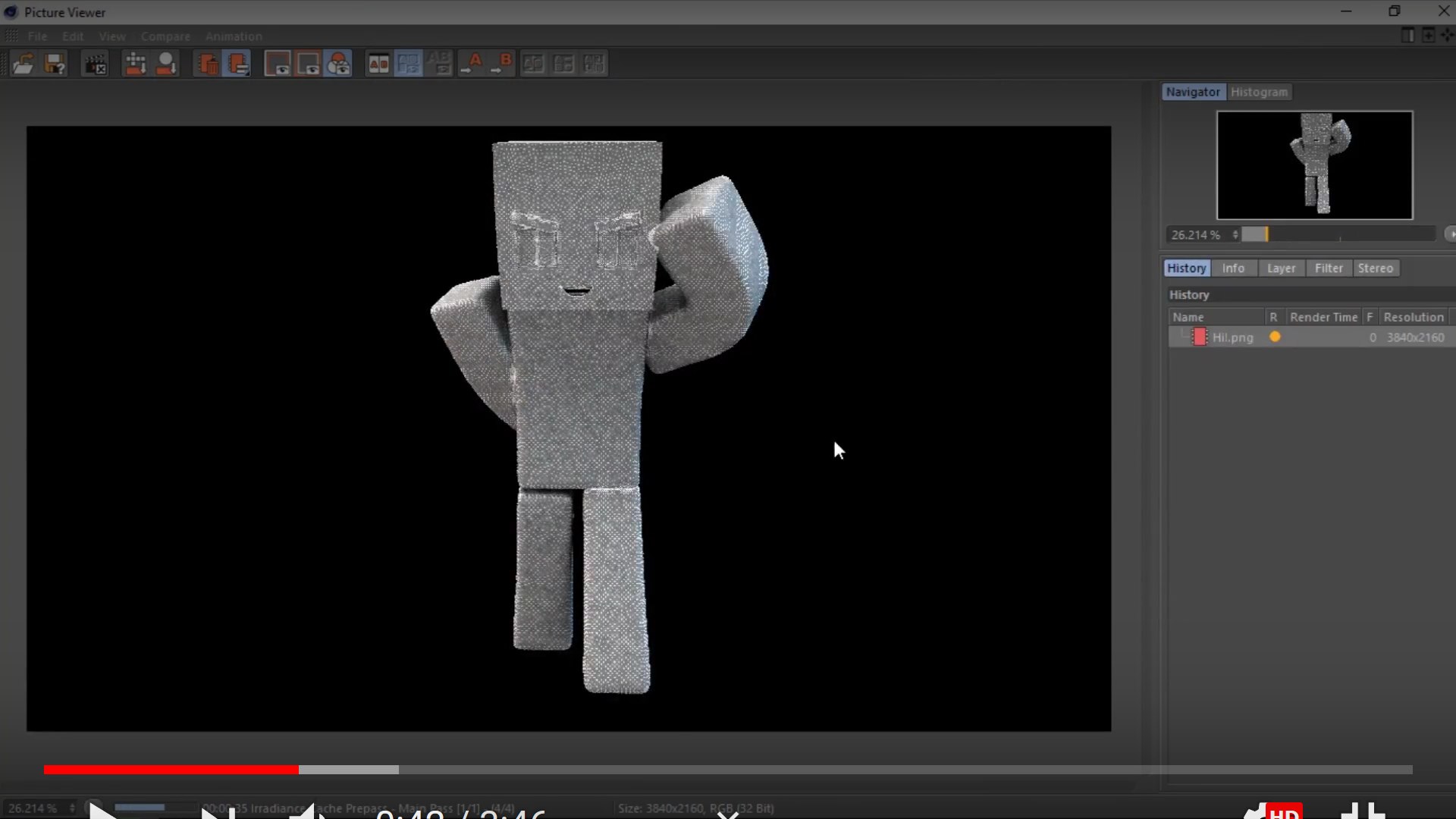The width and height of the screenshot is (1456, 819).
Task: Seek on the red video progress bar
Action: (x=171, y=770)
